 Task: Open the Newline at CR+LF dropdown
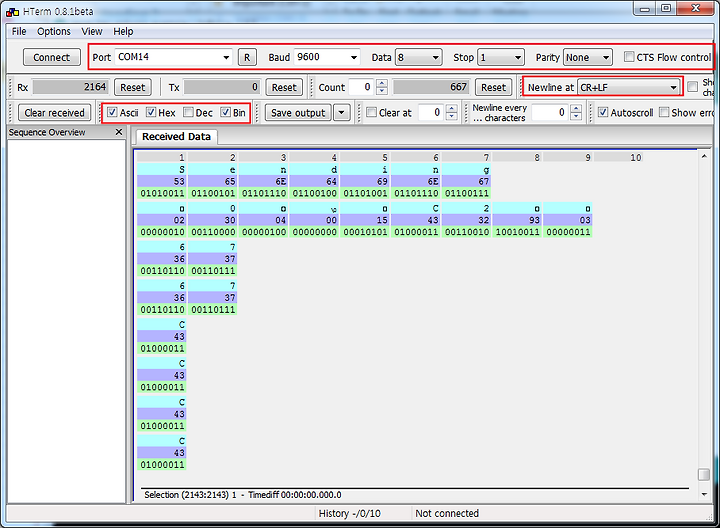coord(628,87)
